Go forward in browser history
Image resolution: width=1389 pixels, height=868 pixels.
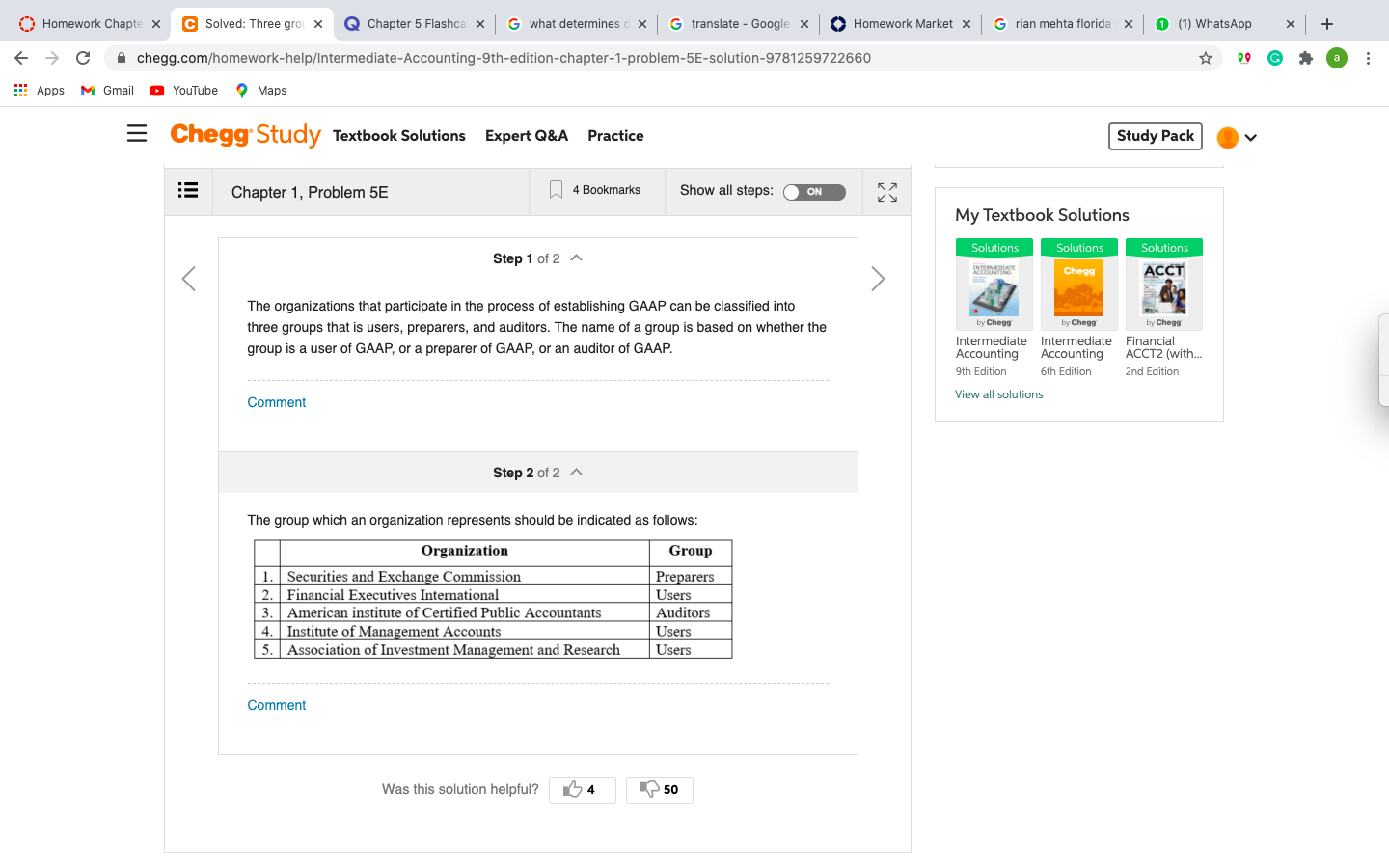[52, 58]
